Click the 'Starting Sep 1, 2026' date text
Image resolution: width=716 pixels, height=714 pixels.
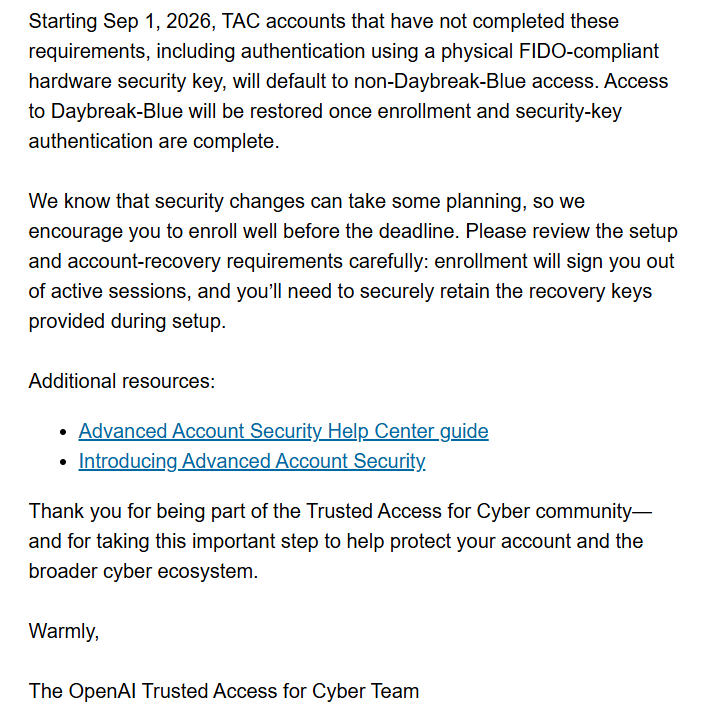tap(120, 21)
